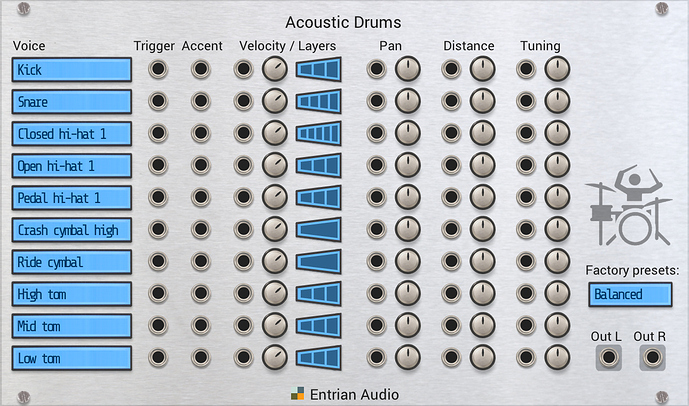The image size is (689, 406).
Task: Open the Pedal hi-hat 1 voice selector
Action: (x=72, y=198)
